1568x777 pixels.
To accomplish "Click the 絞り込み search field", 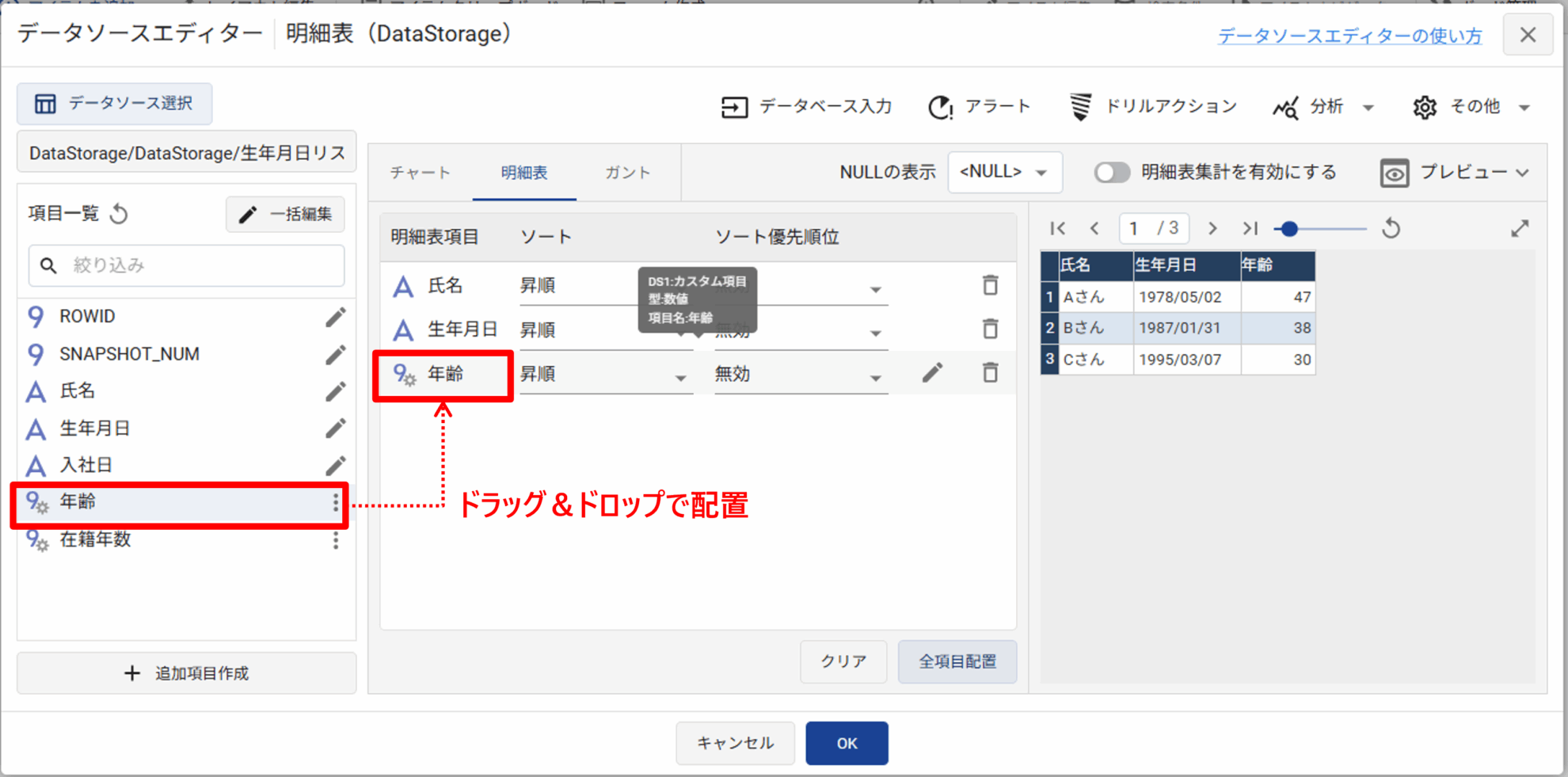I will 198,265.
